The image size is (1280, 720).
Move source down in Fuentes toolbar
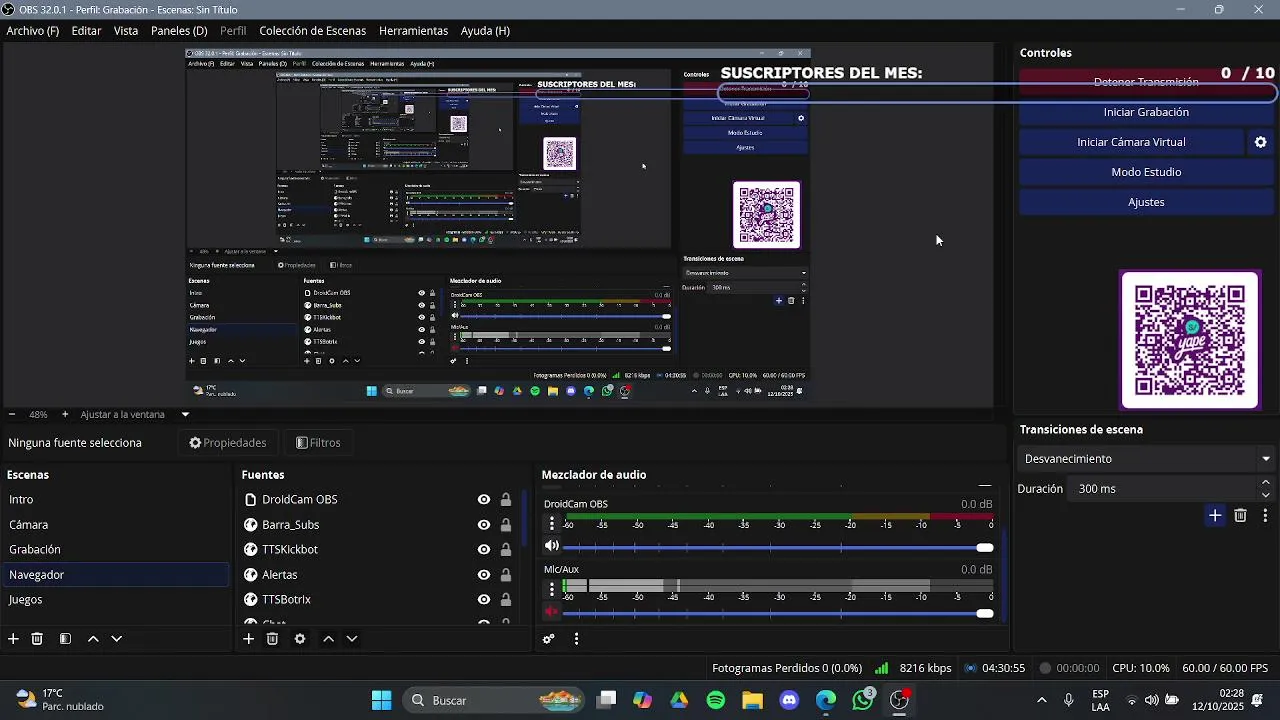[351, 639]
